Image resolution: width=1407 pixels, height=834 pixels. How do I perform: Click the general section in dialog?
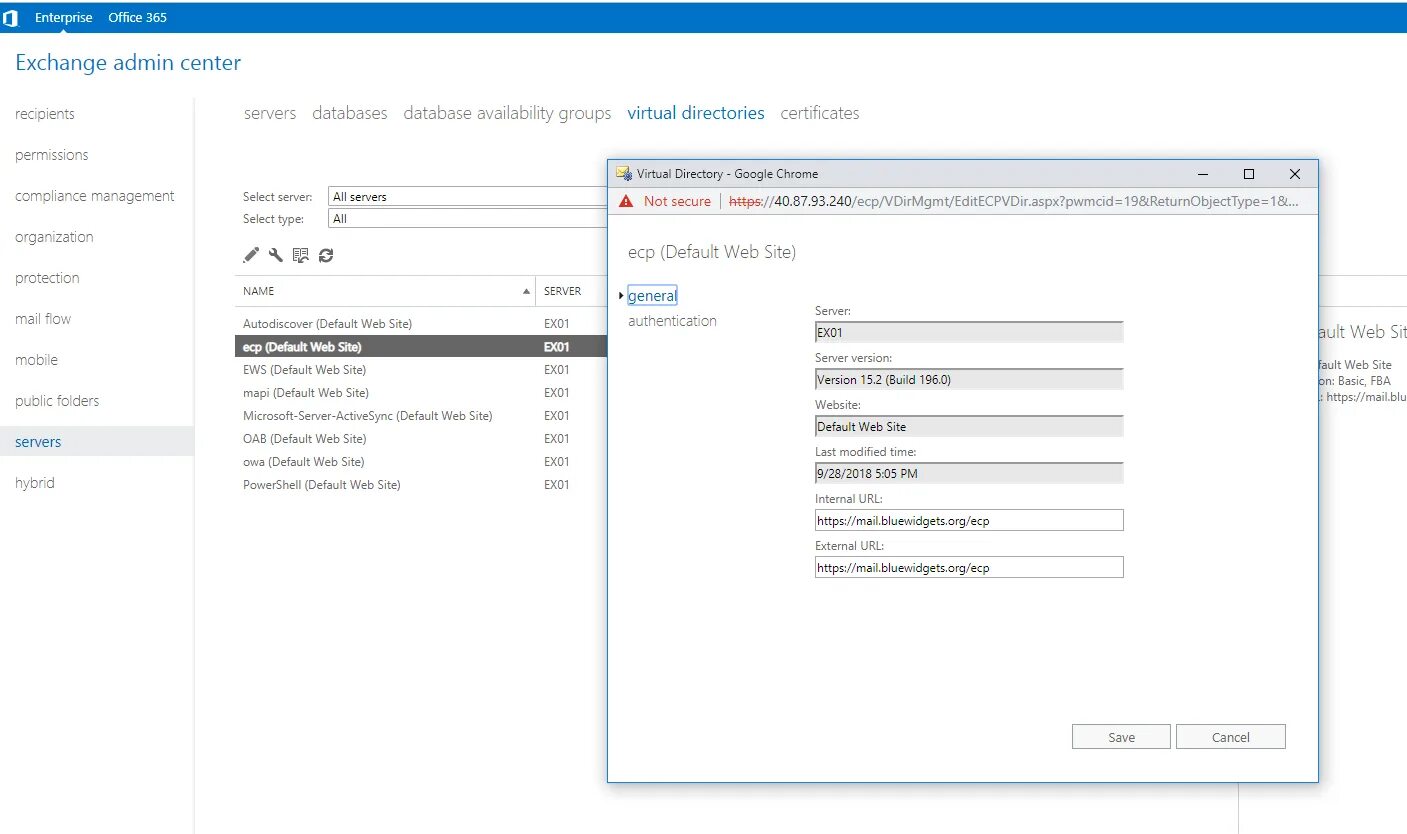pyautogui.click(x=652, y=296)
